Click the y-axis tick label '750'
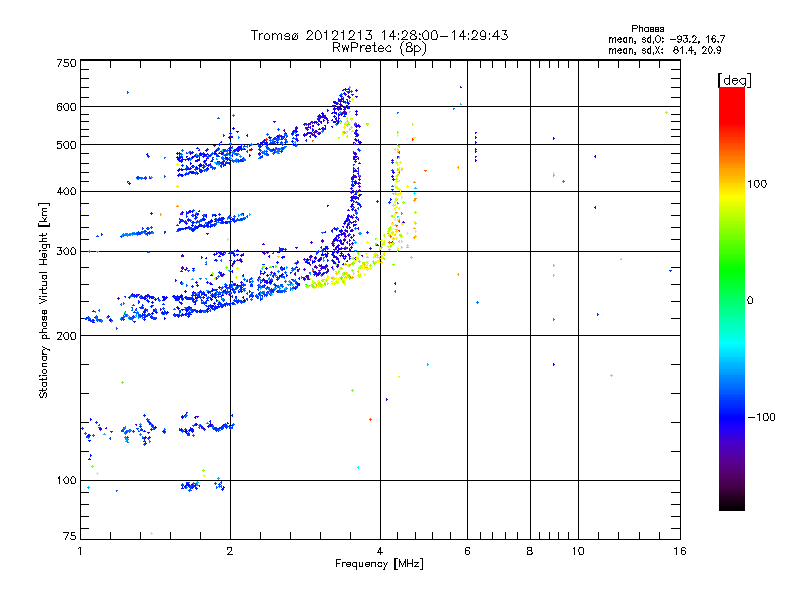800x600 pixels. click(x=66, y=63)
